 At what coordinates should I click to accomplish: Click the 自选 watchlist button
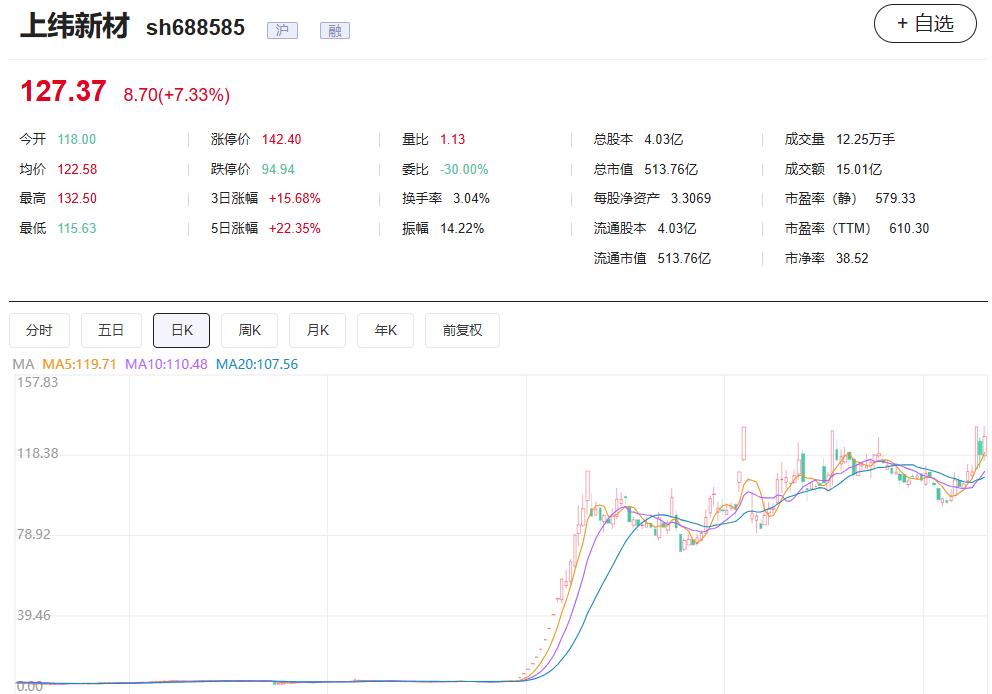point(925,23)
